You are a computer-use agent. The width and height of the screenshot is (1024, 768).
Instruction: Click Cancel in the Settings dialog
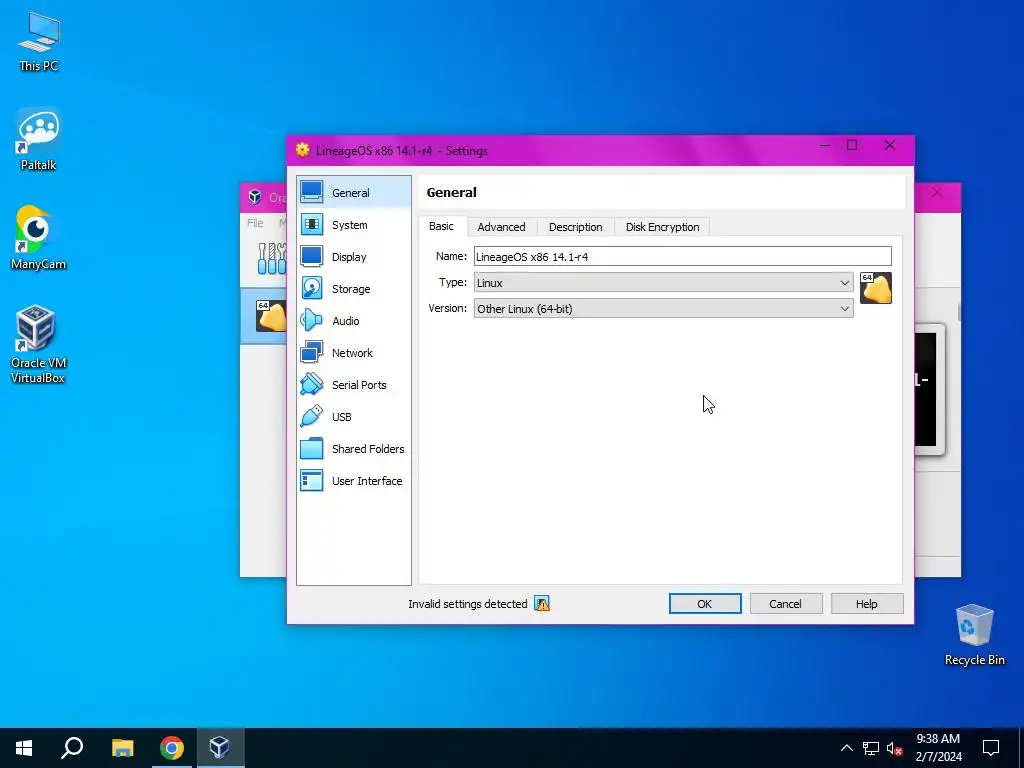[x=785, y=603]
